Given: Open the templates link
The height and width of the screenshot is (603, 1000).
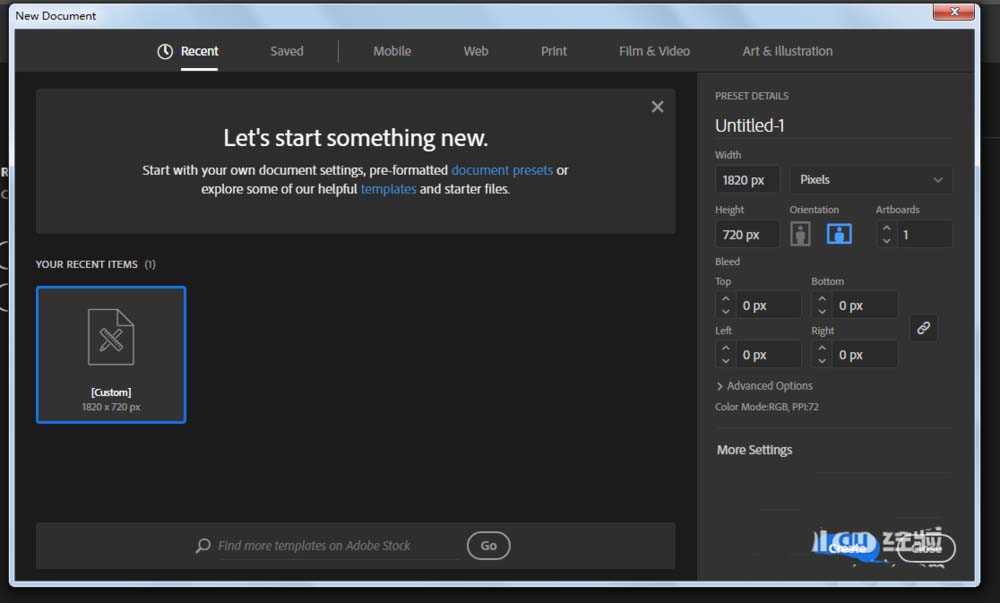Looking at the screenshot, I should point(388,189).
